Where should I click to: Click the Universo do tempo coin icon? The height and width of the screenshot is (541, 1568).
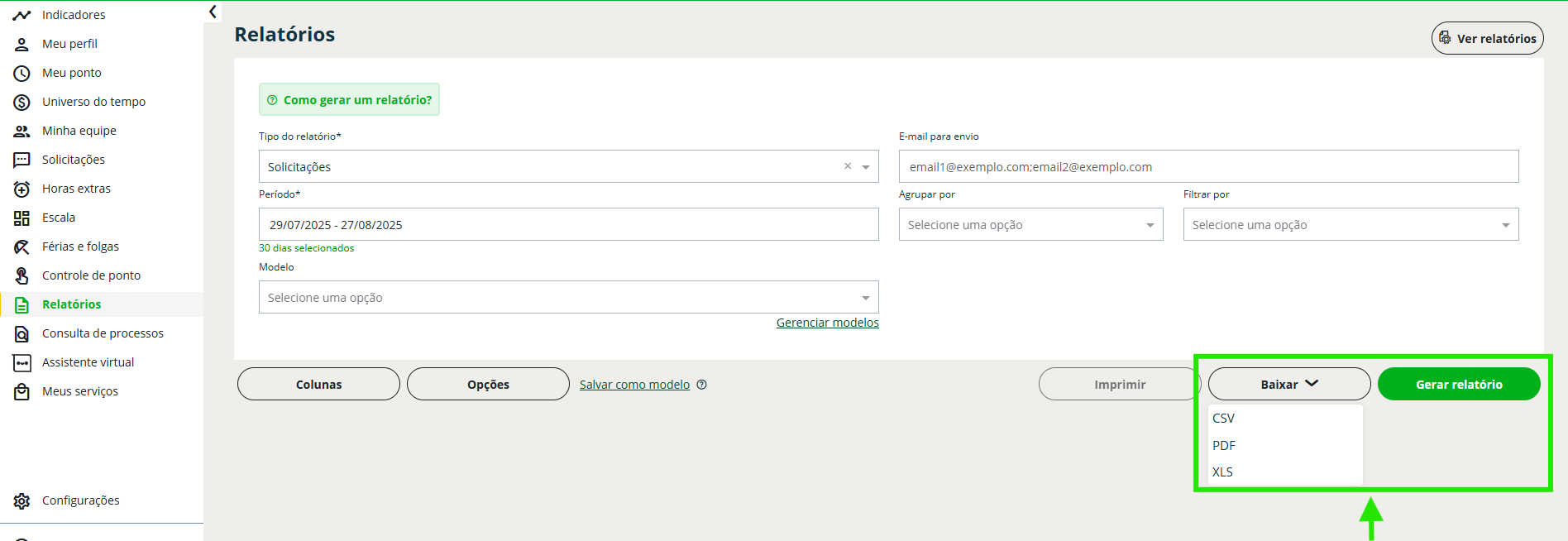22,103
